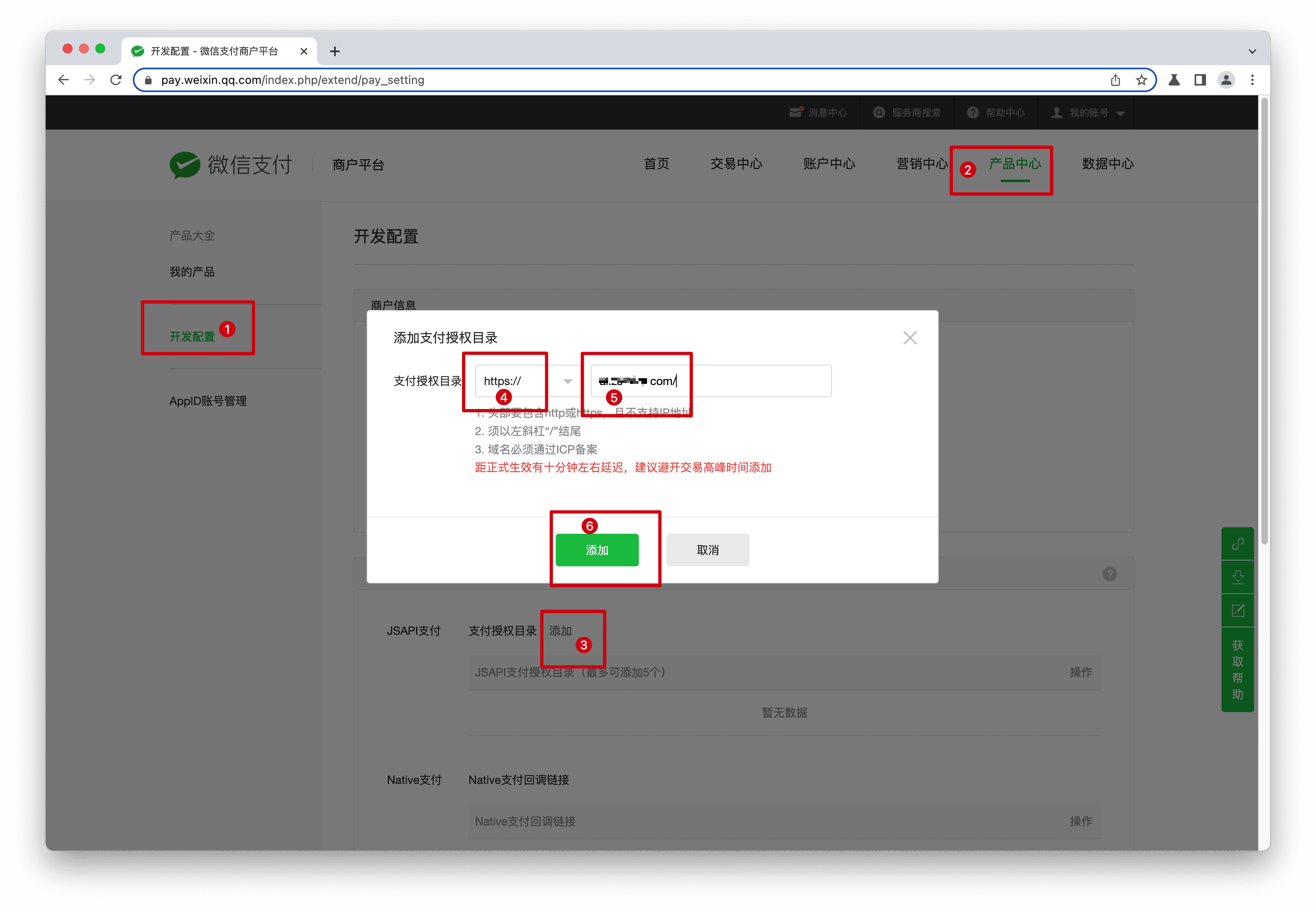Click the 我的账号 person icon
This screenshot has height=911, width=1316.
[x=1057, y=112]
